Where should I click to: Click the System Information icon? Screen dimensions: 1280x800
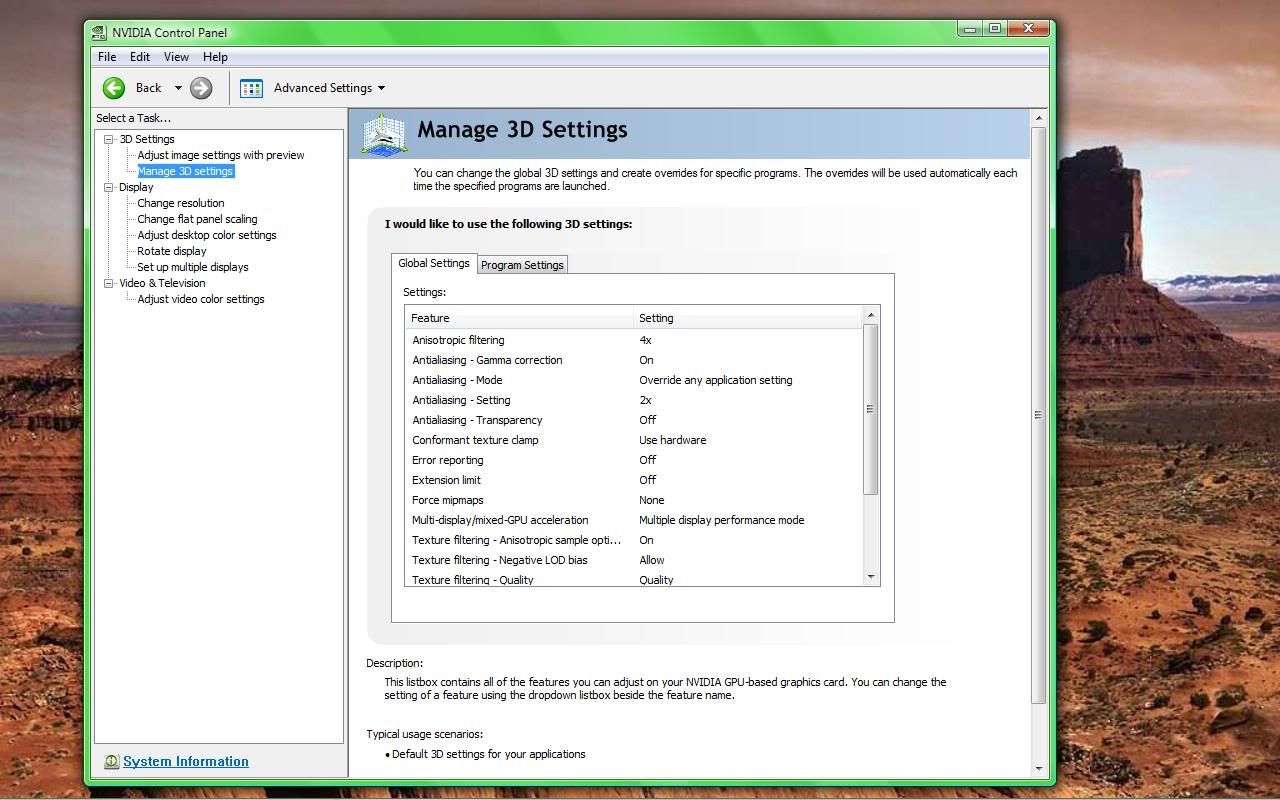point(111,762)
